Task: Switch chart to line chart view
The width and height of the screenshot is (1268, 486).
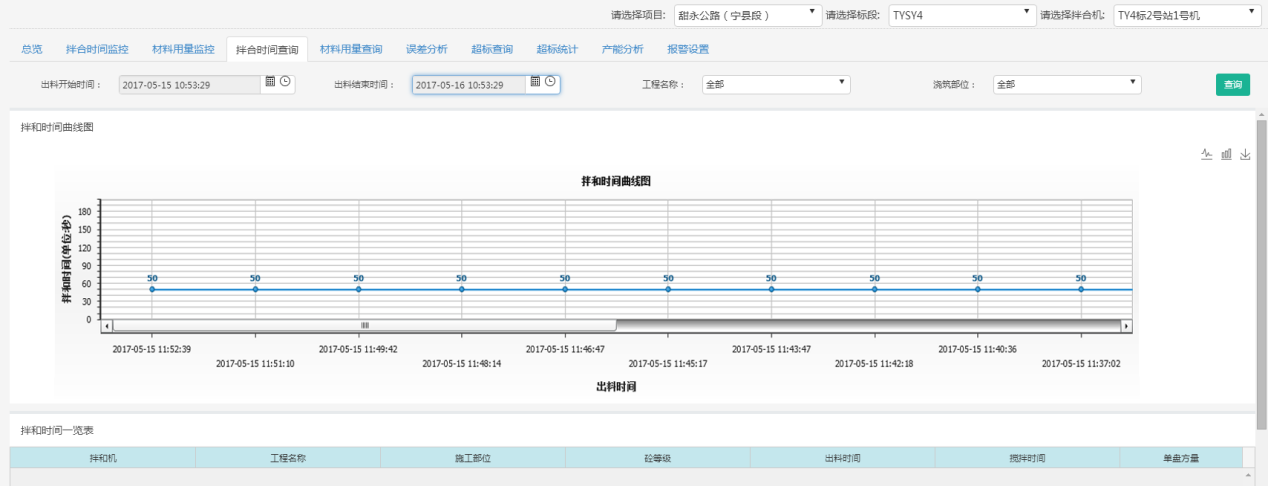Action: [1206, 155]
